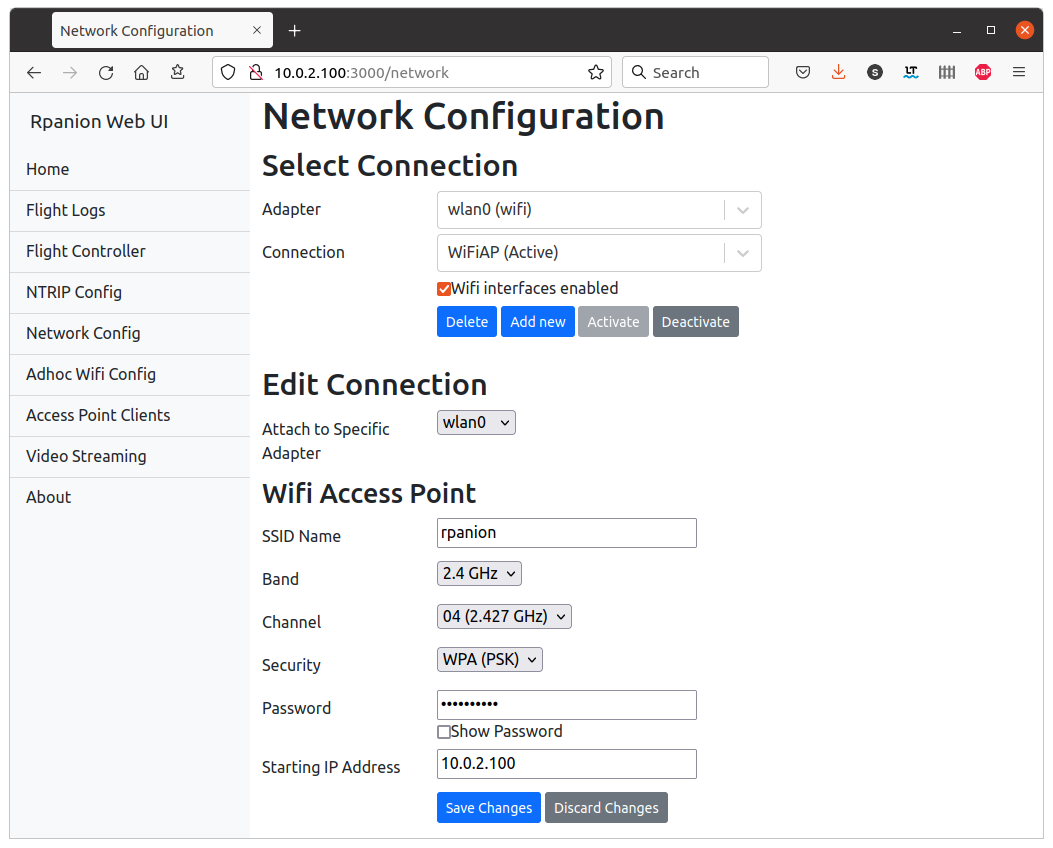
Task: Open a new browser tab
Action: 294,31
